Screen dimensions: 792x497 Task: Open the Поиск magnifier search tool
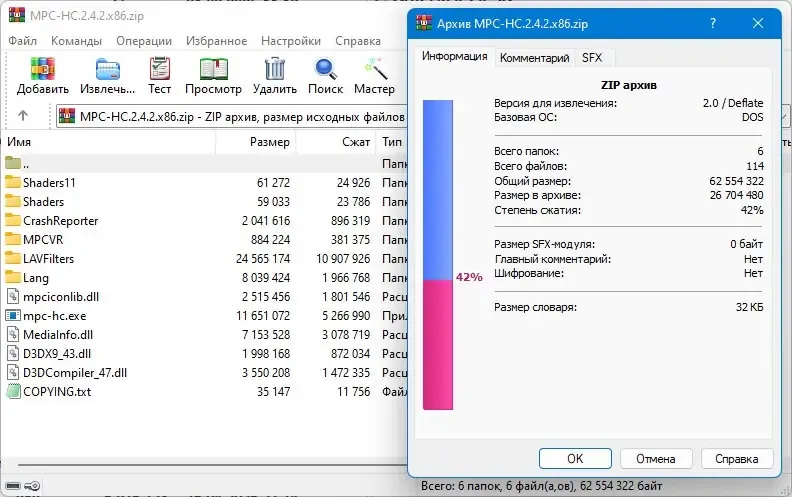(x=325, y=69)
